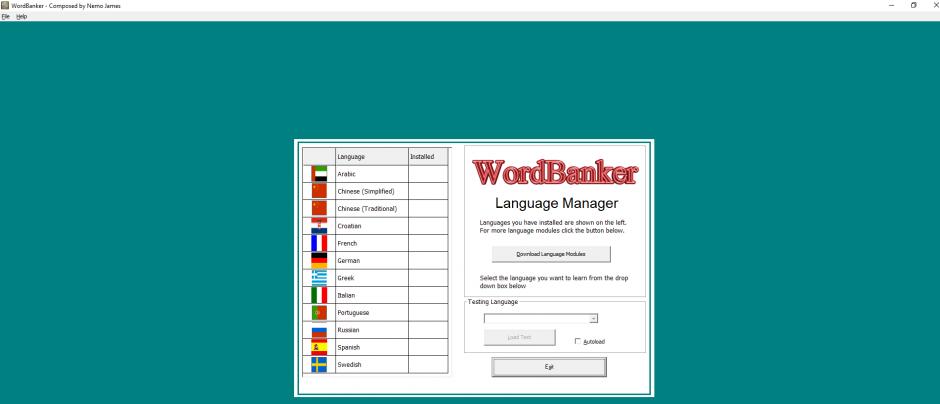This screenshot has height=404, width=940.
Task: Select the Chinese (Traditional) language name
Action: click(367, 209)
